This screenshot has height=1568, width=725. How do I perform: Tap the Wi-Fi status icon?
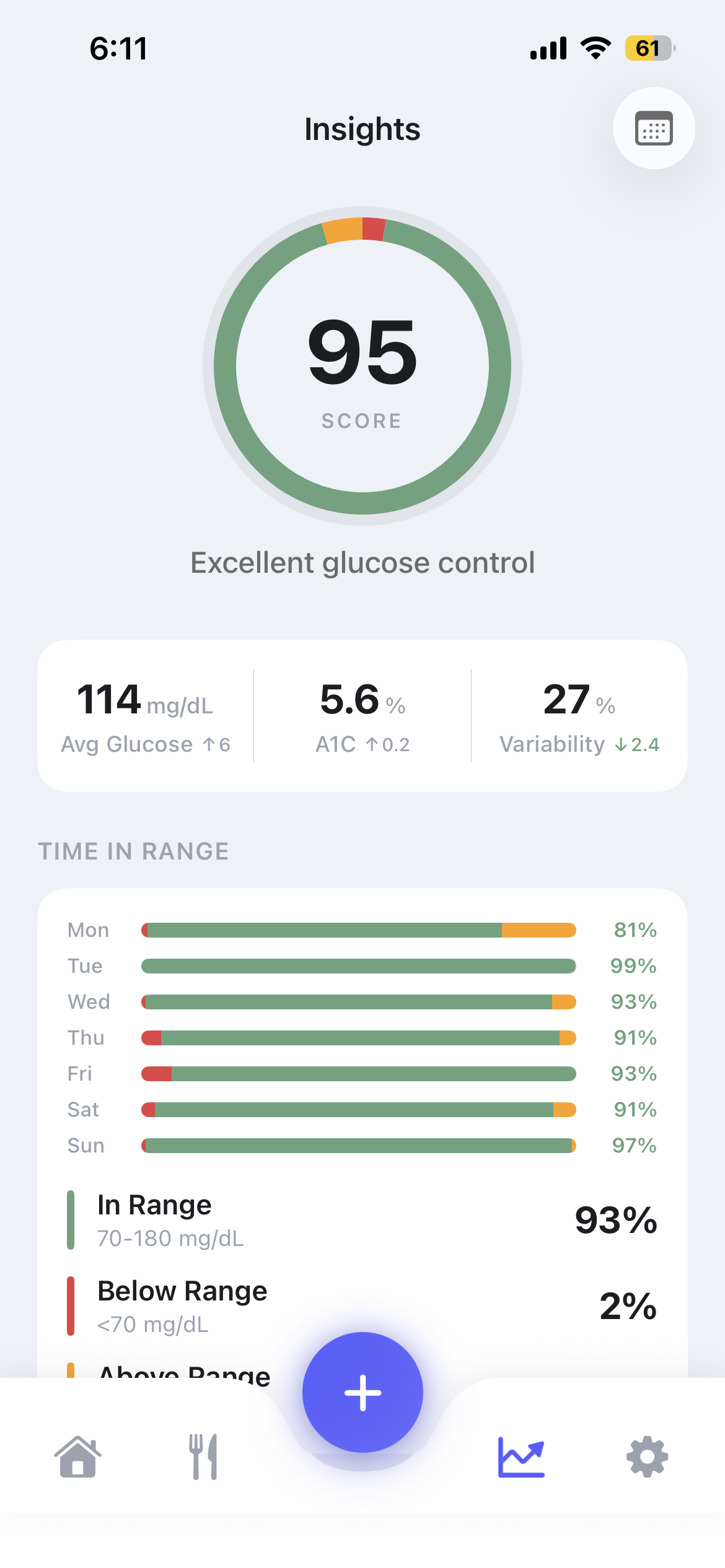[595, 48]
